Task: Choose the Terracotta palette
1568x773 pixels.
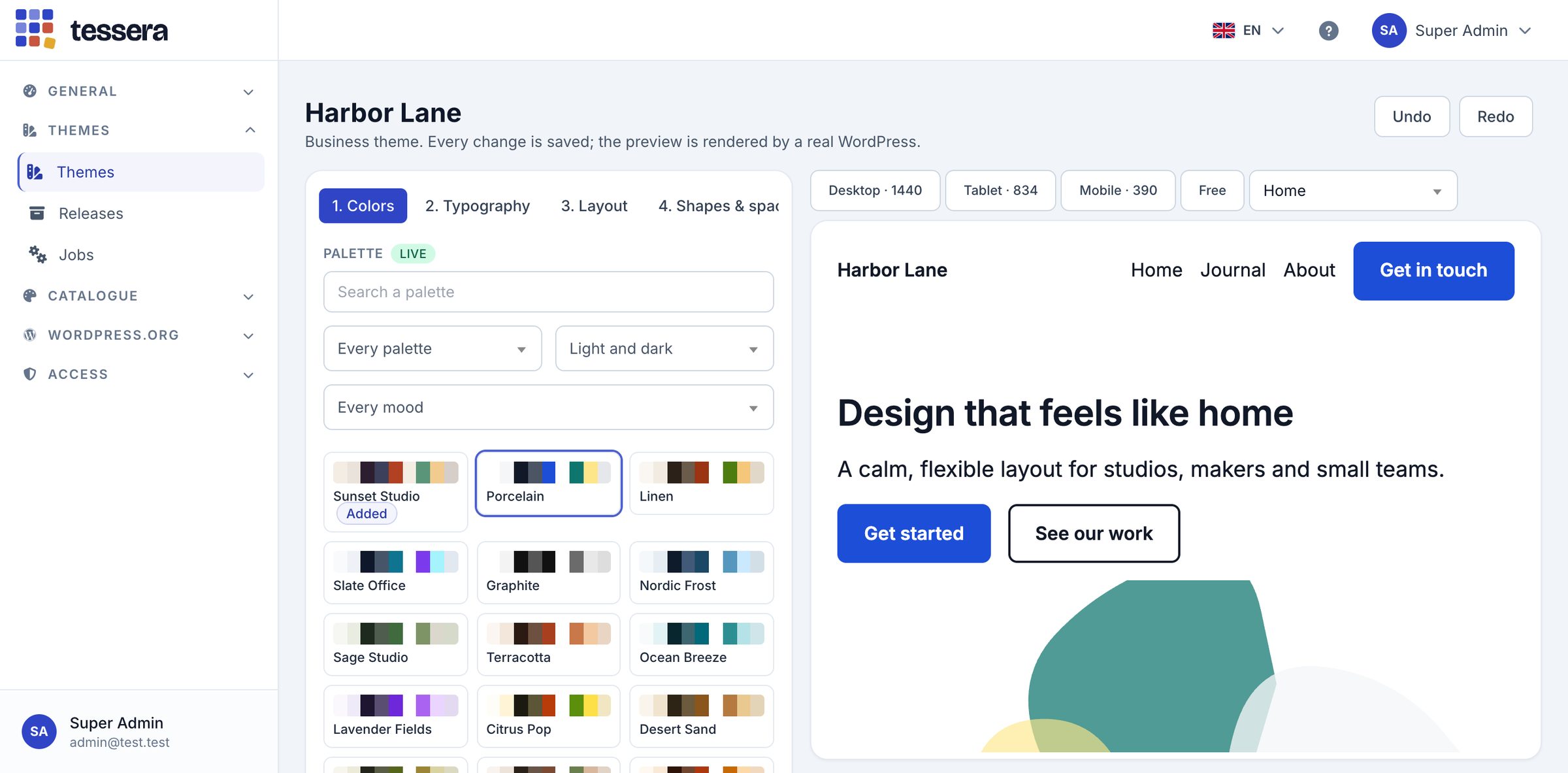Action: point(548,644)
